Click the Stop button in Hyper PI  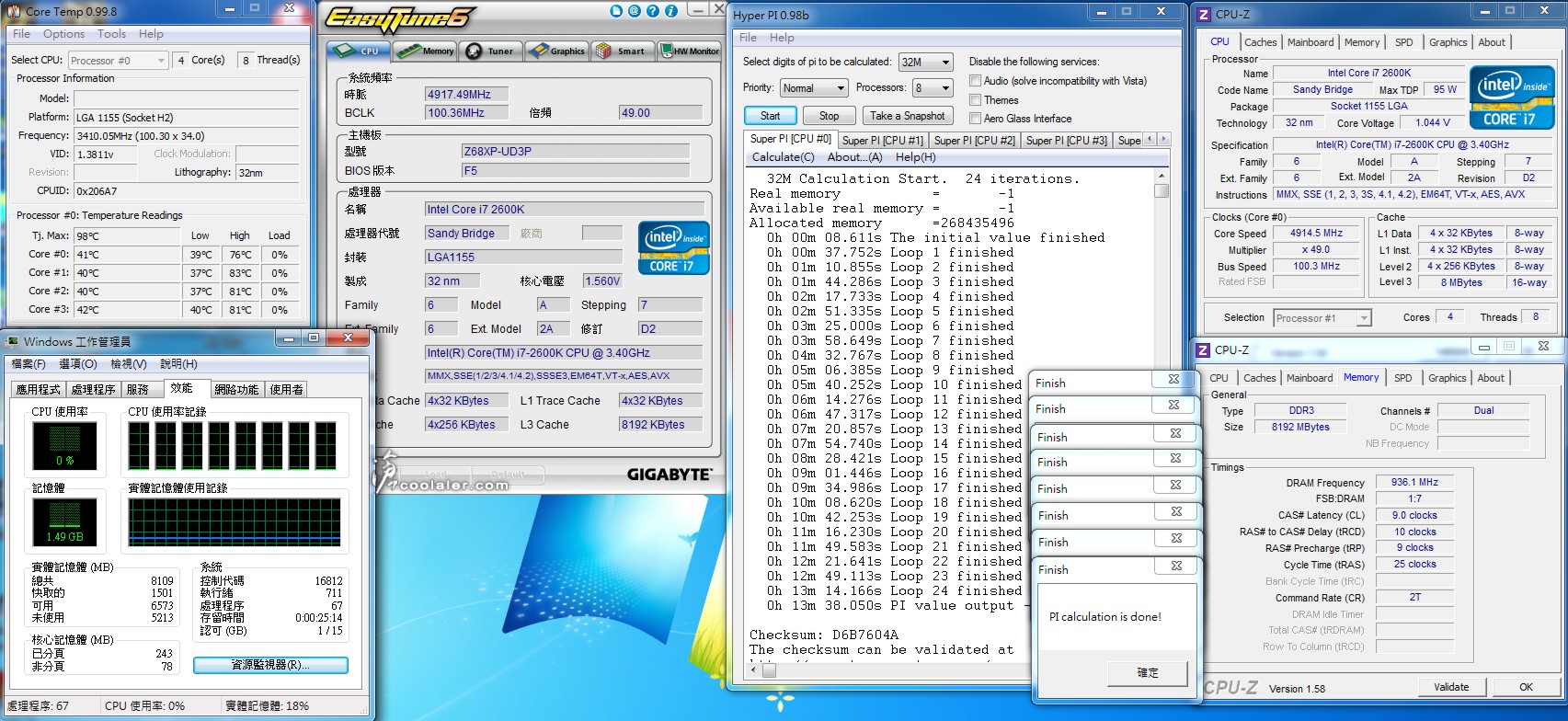coord(829,116)
